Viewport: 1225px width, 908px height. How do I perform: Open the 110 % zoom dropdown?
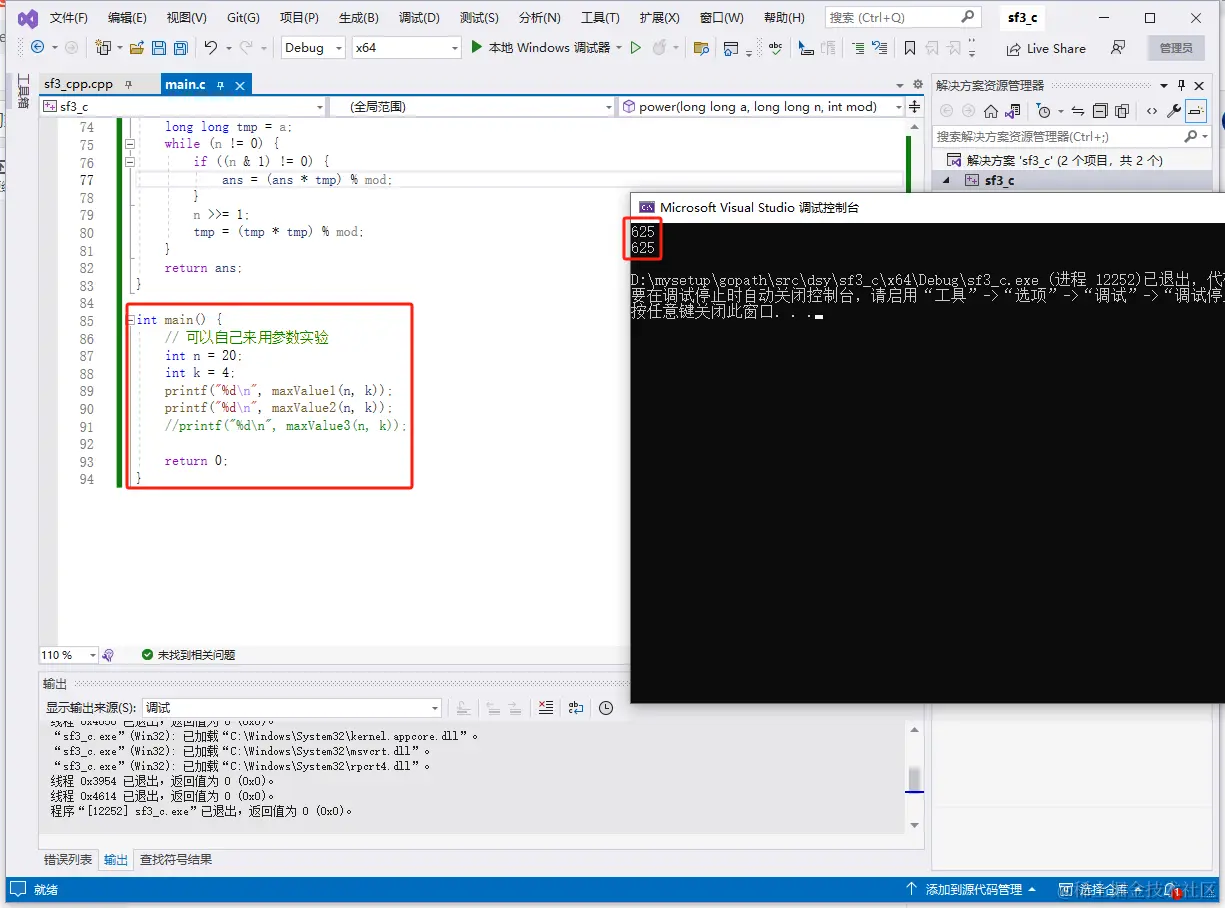pos(69,655)
